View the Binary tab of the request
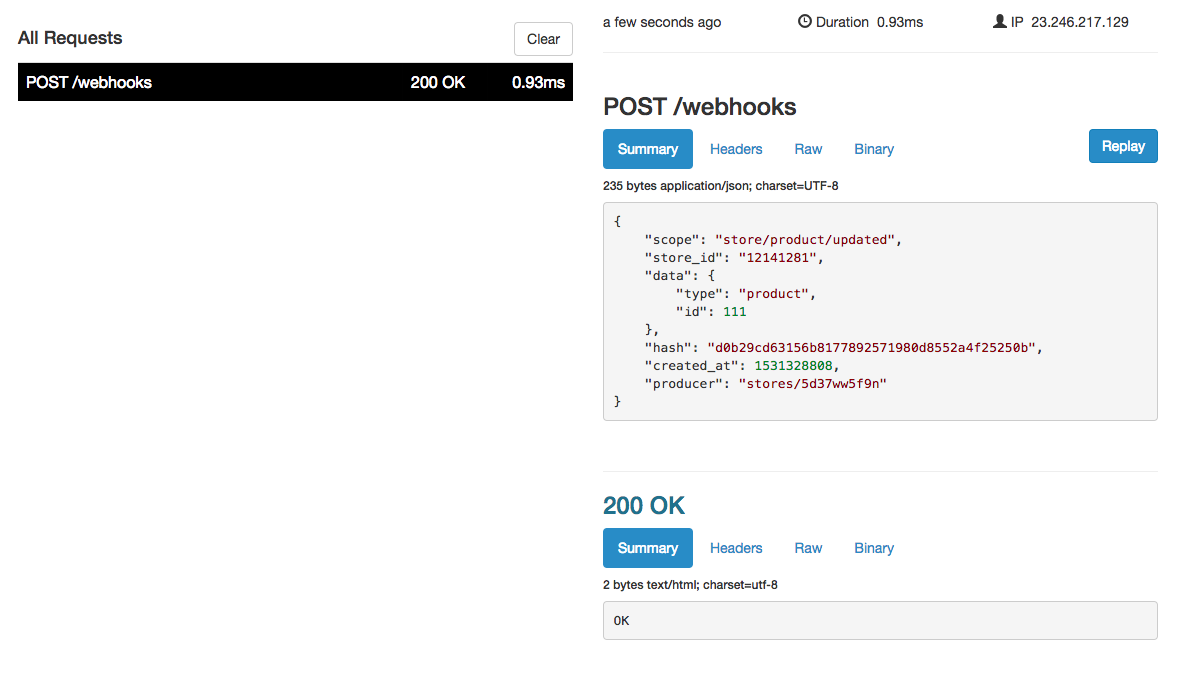 873,148
